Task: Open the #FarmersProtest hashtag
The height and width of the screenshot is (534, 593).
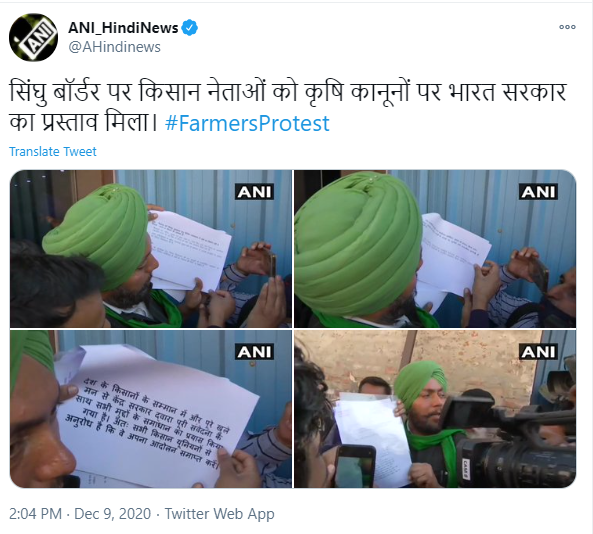Action: tap(247, 123)
